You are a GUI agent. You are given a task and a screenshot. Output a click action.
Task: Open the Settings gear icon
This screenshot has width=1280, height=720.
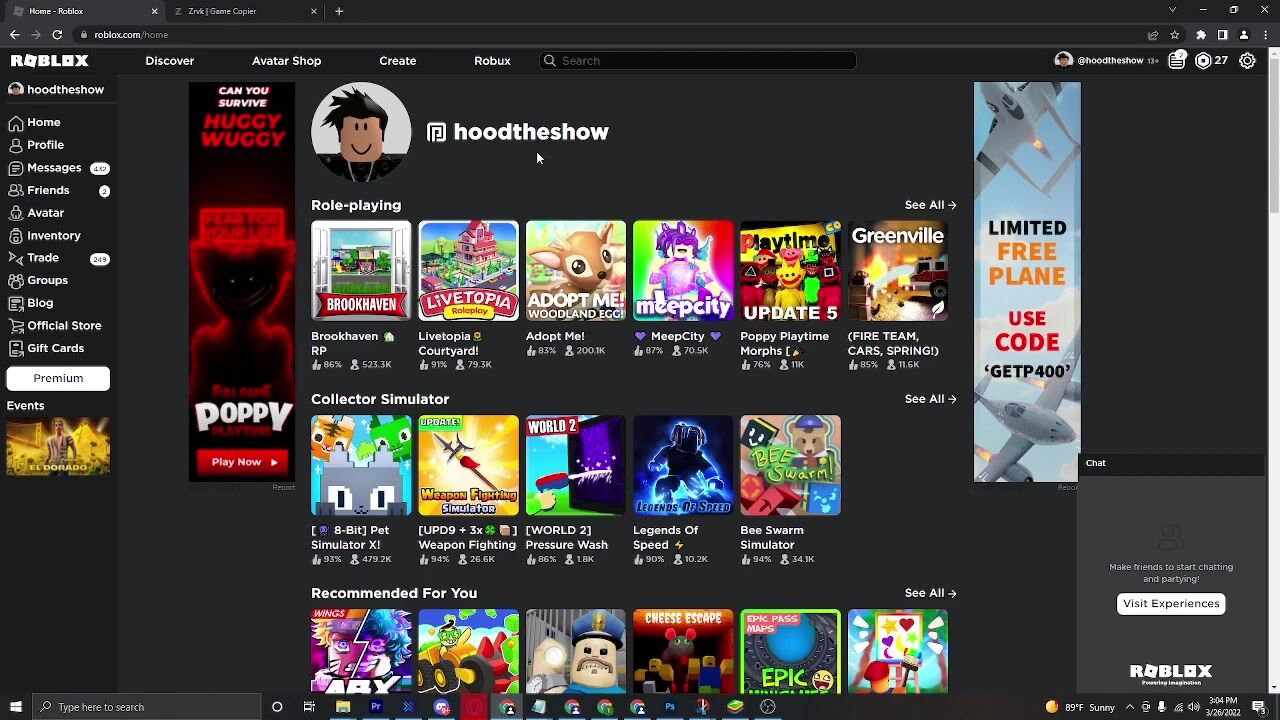tap(1247, 61)
